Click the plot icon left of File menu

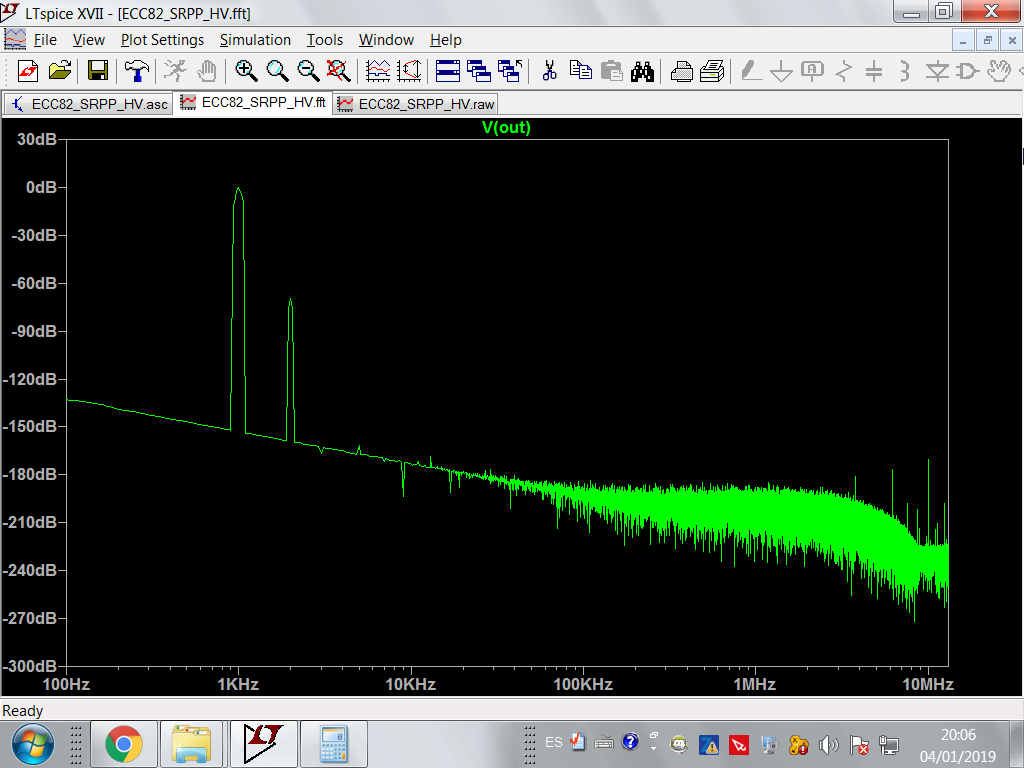click(x=15, y=40)
